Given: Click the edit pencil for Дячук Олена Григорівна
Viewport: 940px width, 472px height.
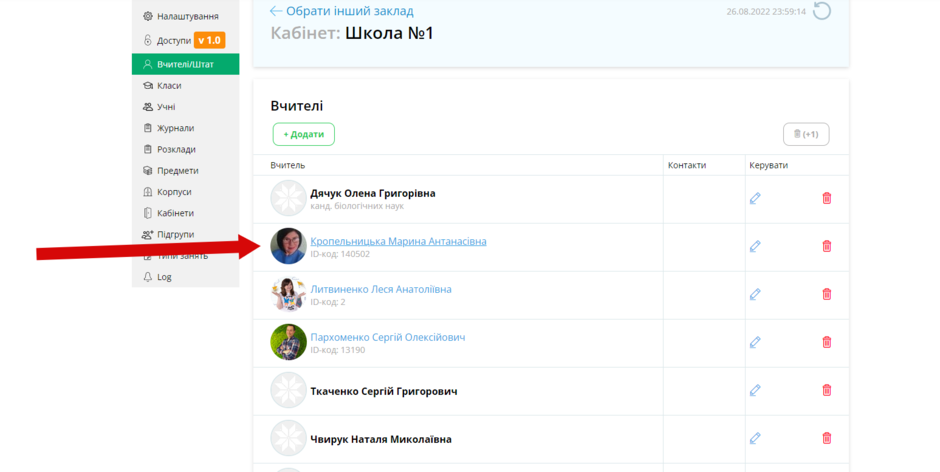Looking at the screenshot, I should point(755,199).
